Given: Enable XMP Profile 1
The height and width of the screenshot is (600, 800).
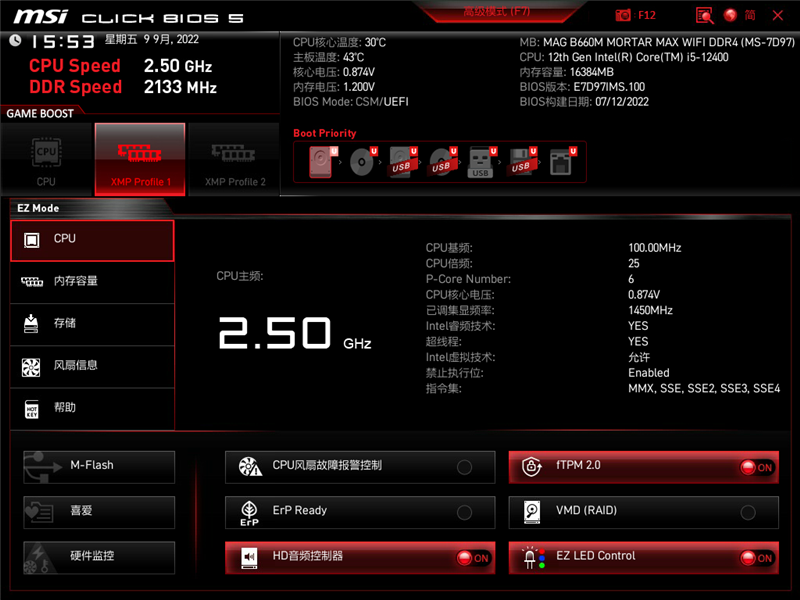Looking at the screenshot, I should pos(140,160).
